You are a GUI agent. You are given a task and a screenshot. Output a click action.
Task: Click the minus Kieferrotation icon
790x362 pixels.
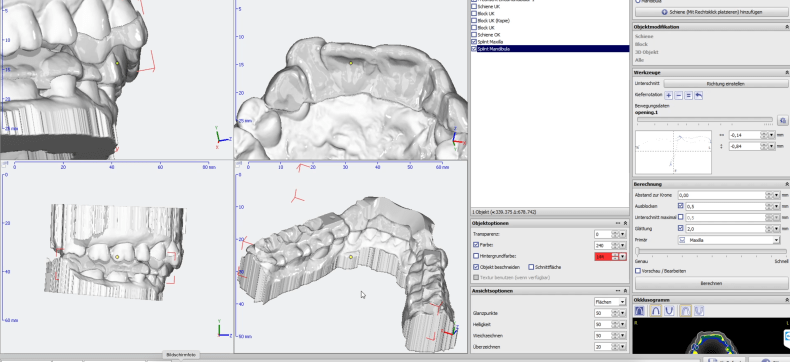coord(679,95)
